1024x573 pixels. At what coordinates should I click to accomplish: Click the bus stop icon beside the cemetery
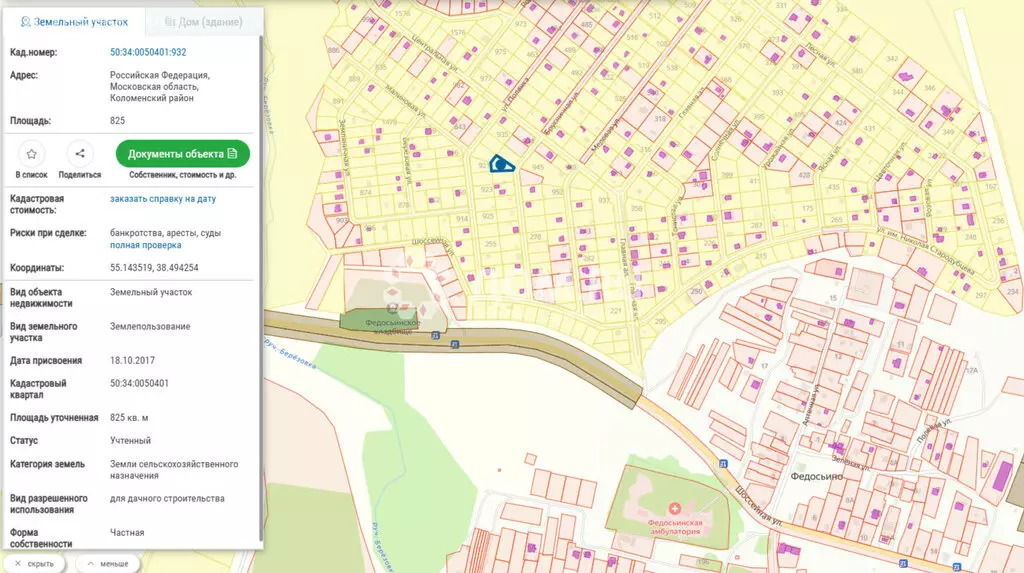(436, 335)
